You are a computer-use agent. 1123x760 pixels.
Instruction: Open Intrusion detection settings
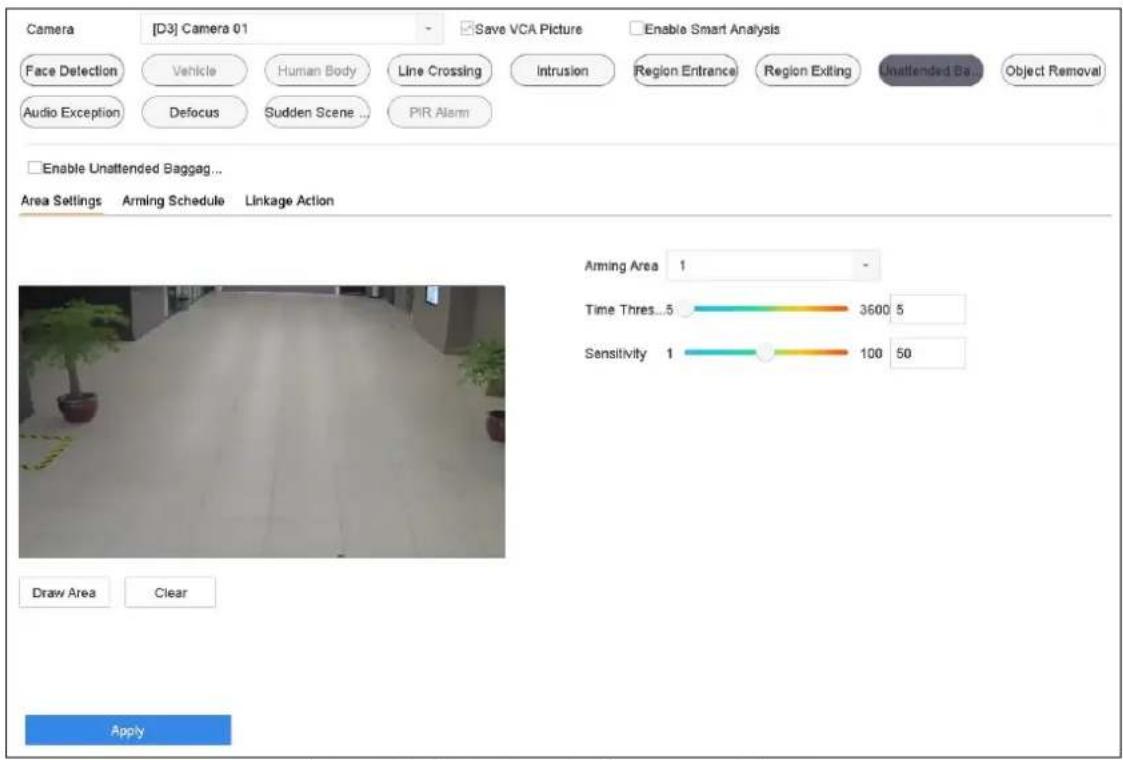pos(562,71)
